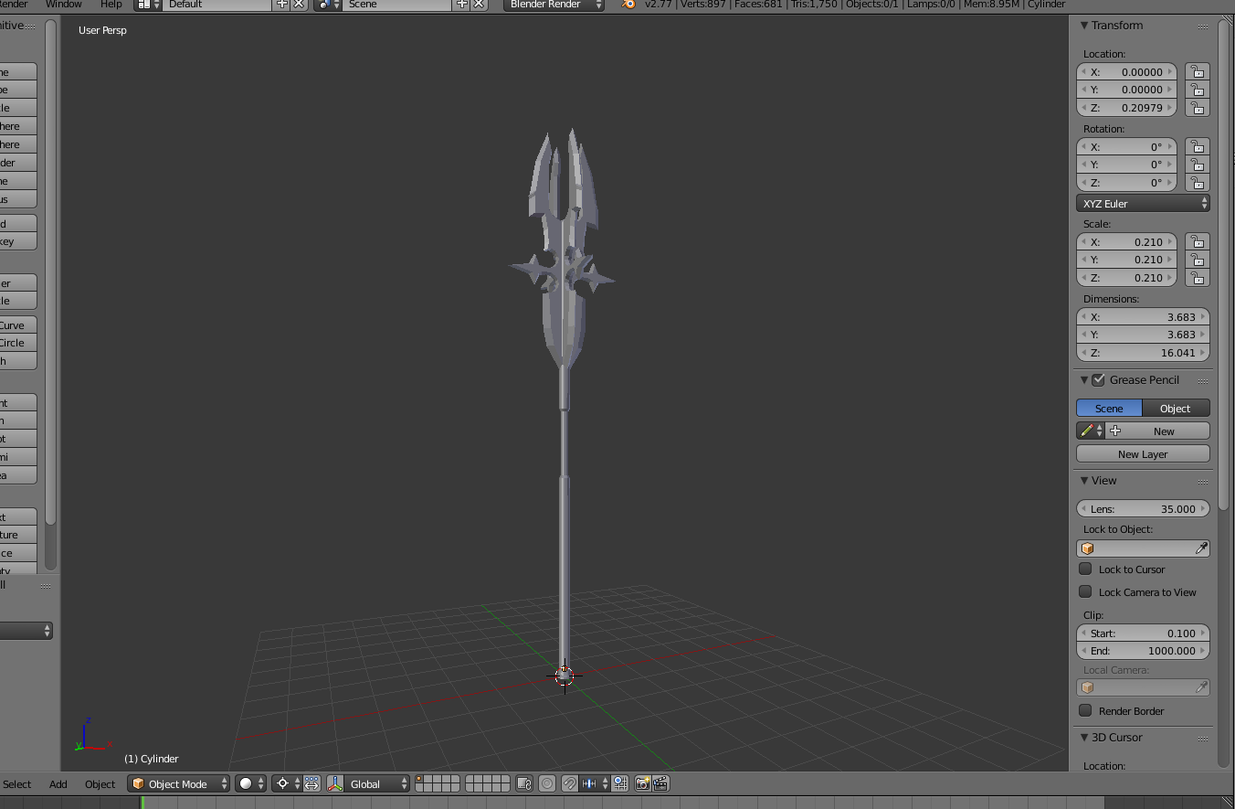Click the 3D cursor in viewport
The height and width of the screenshot is (809, 1235).
pos(564,676)
